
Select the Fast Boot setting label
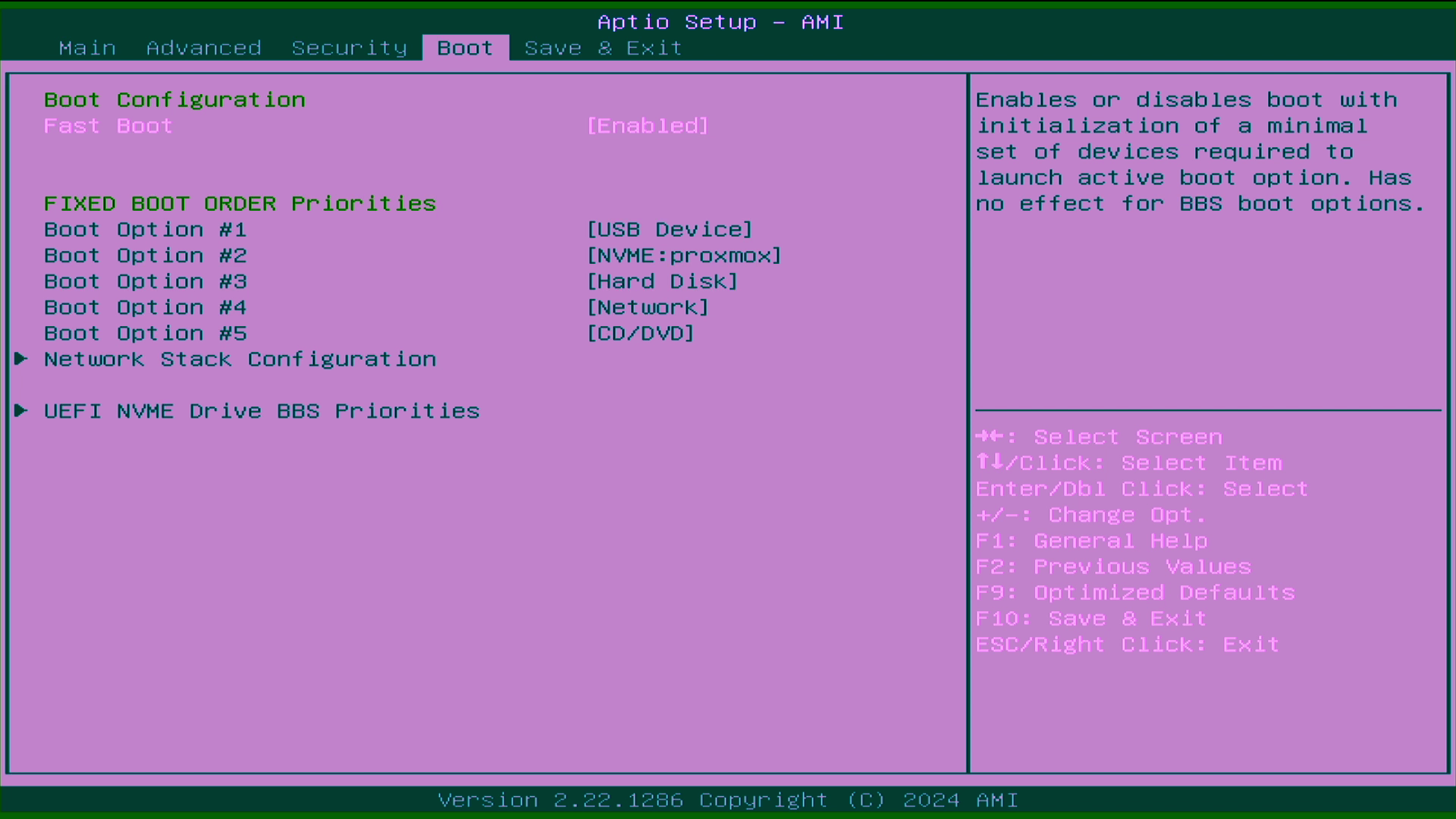click(108, 126)
